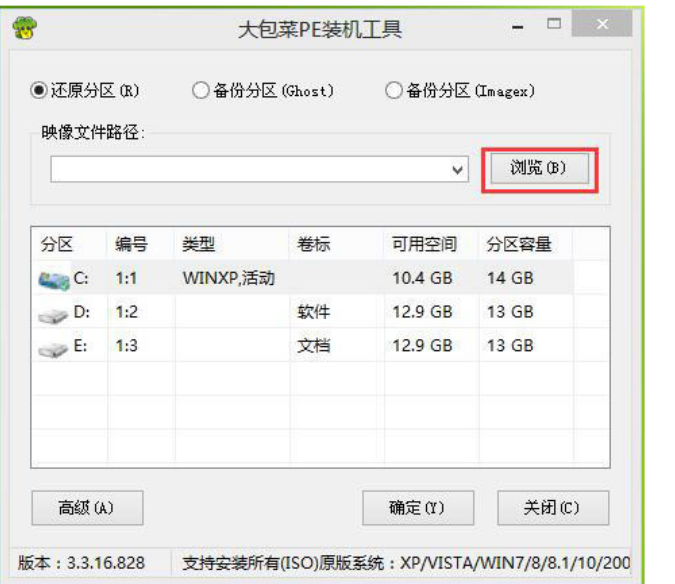This screenshot has width=675, height=584.
Task: Open the image file path dropdown arrow
Action: [458, 170]
